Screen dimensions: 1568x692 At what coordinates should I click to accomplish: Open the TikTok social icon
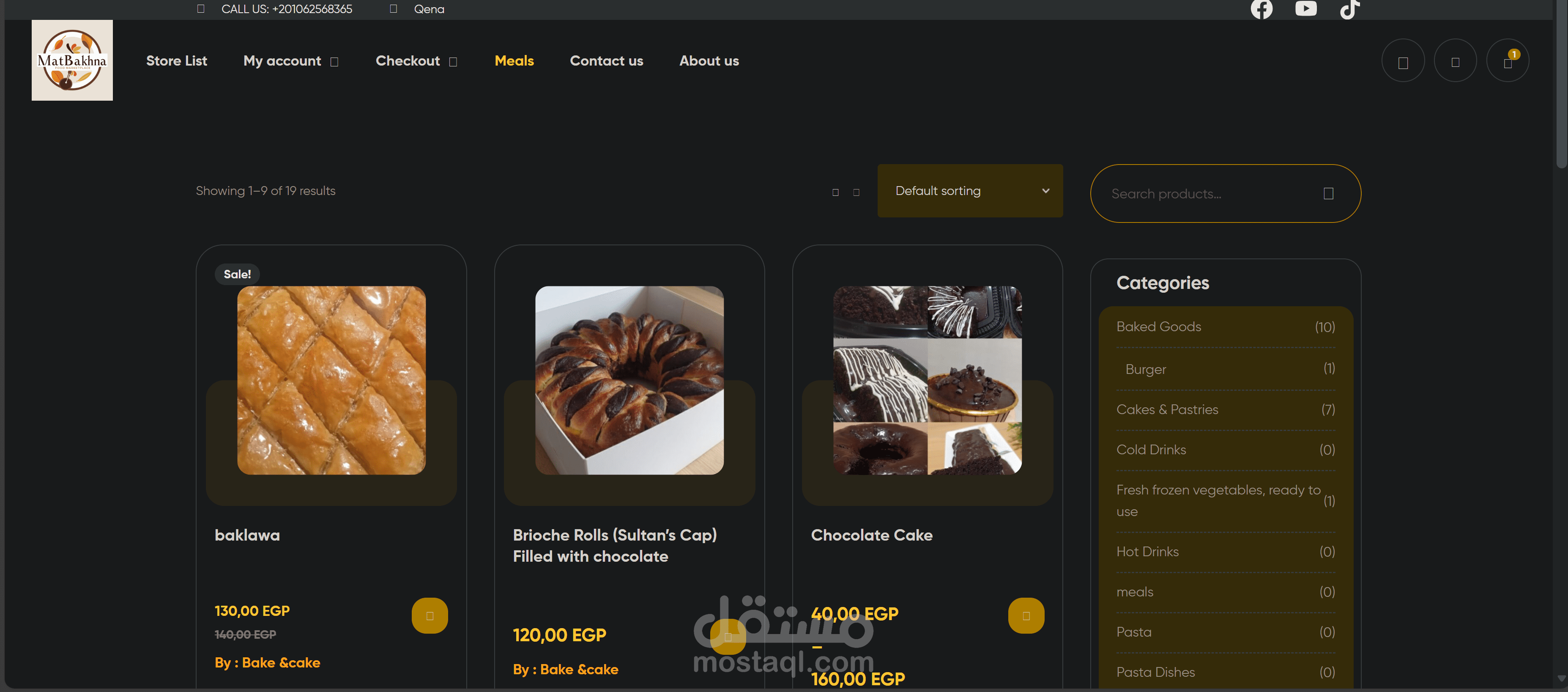coord(1349,9)
